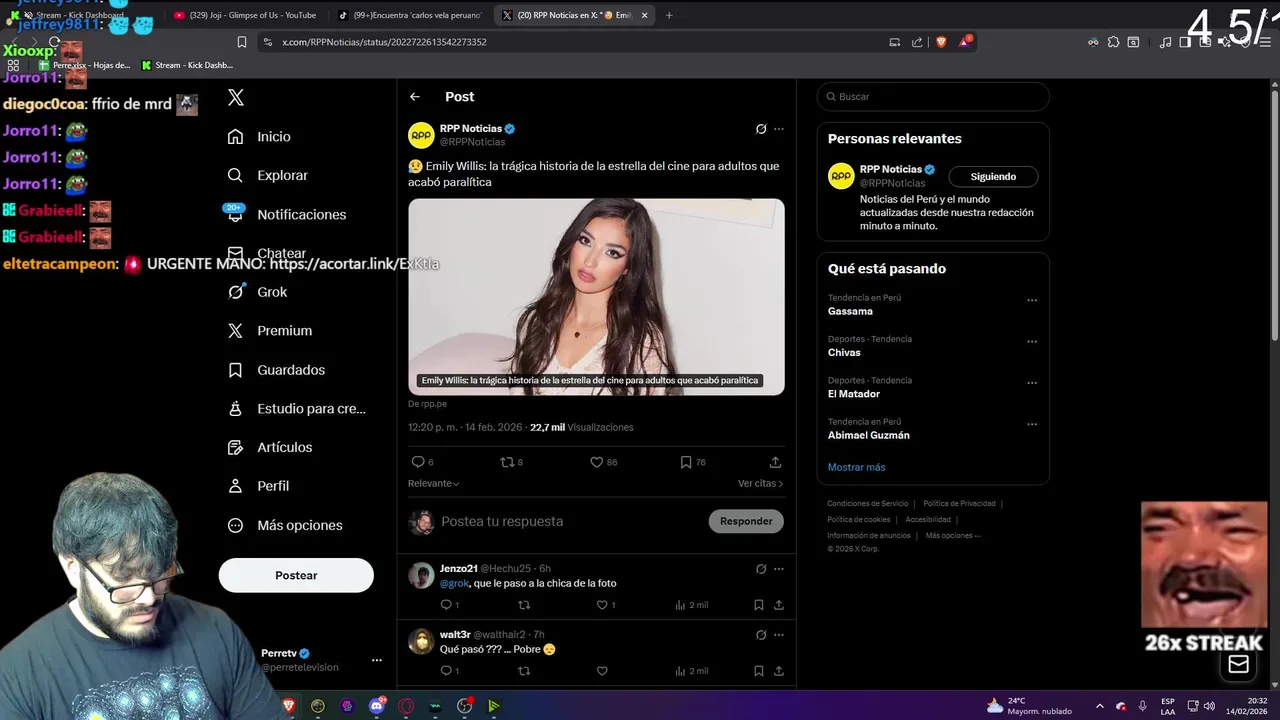Open three-dot menu on walt3r's reply
Viewport: 1280px width, 720px height.
pyautogui.click(x=779, y=635)
